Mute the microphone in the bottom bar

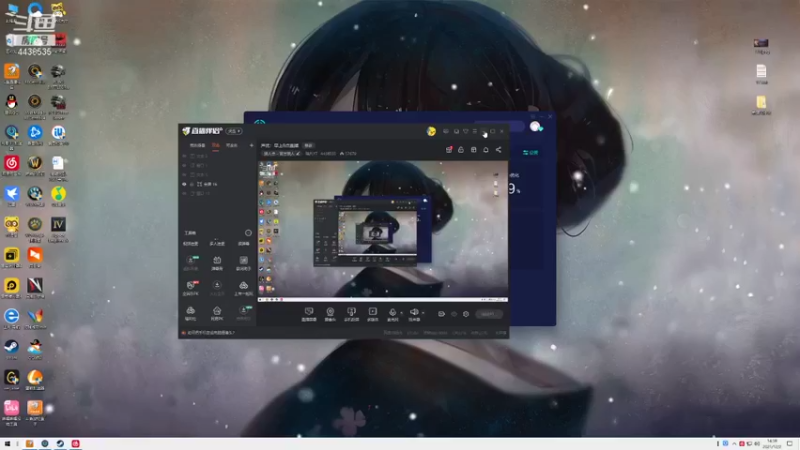(x=392, y=314)
